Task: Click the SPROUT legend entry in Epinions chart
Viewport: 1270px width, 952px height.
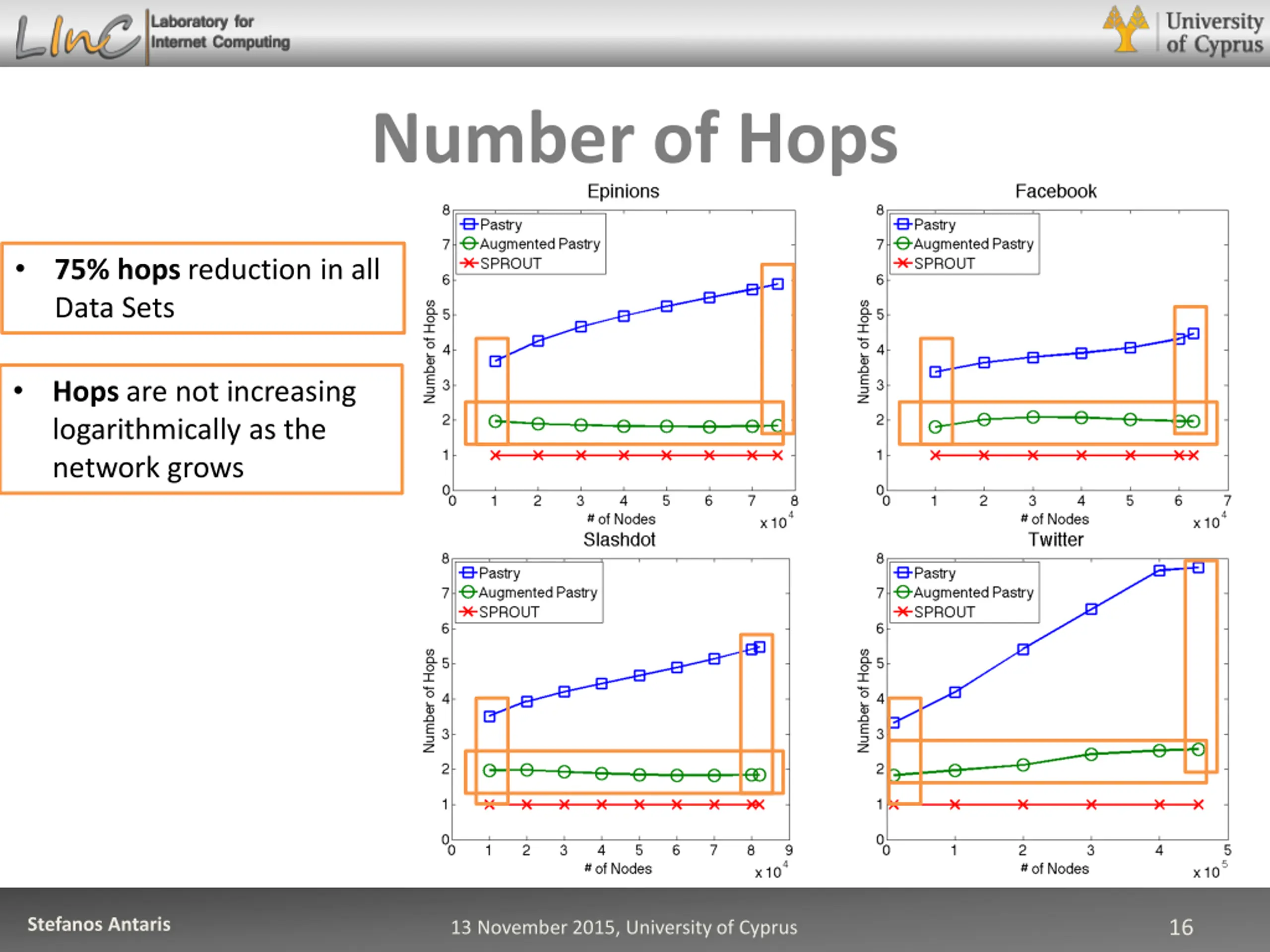Action: tap(501, 263)
